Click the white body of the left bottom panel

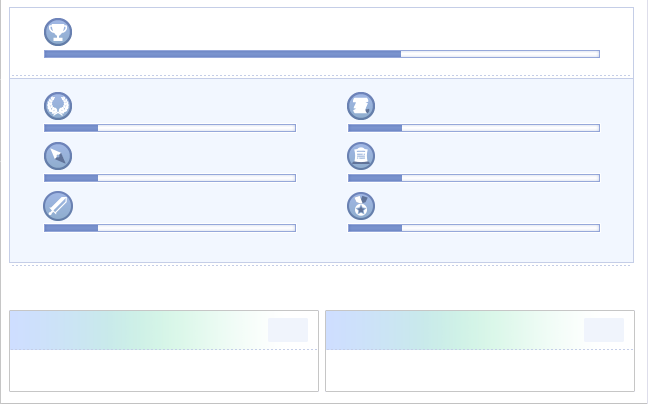coord(164,370)
